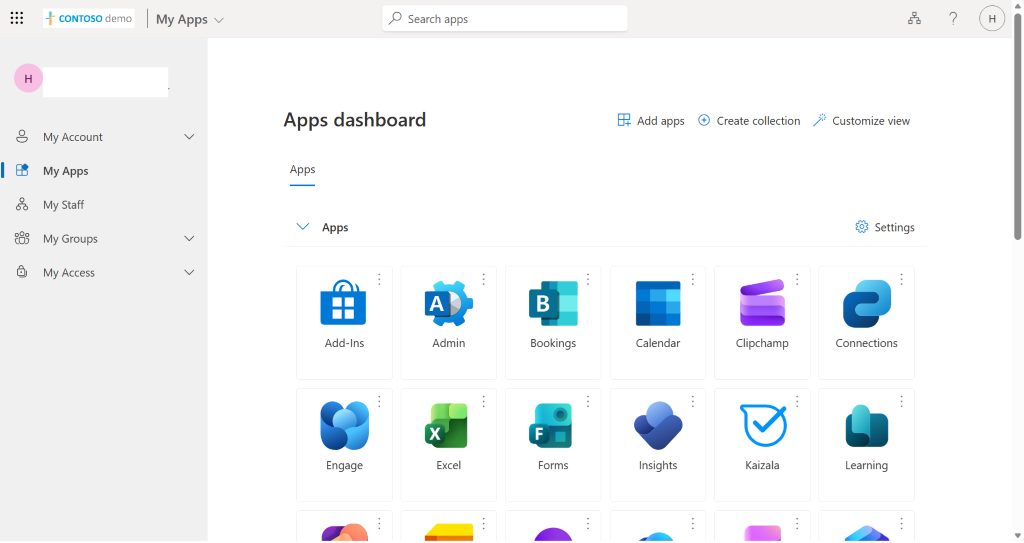Open more options for Add-Ins tile
Image resolution: width=1024 pixels, height=543 pixels.
coord(379,279)
